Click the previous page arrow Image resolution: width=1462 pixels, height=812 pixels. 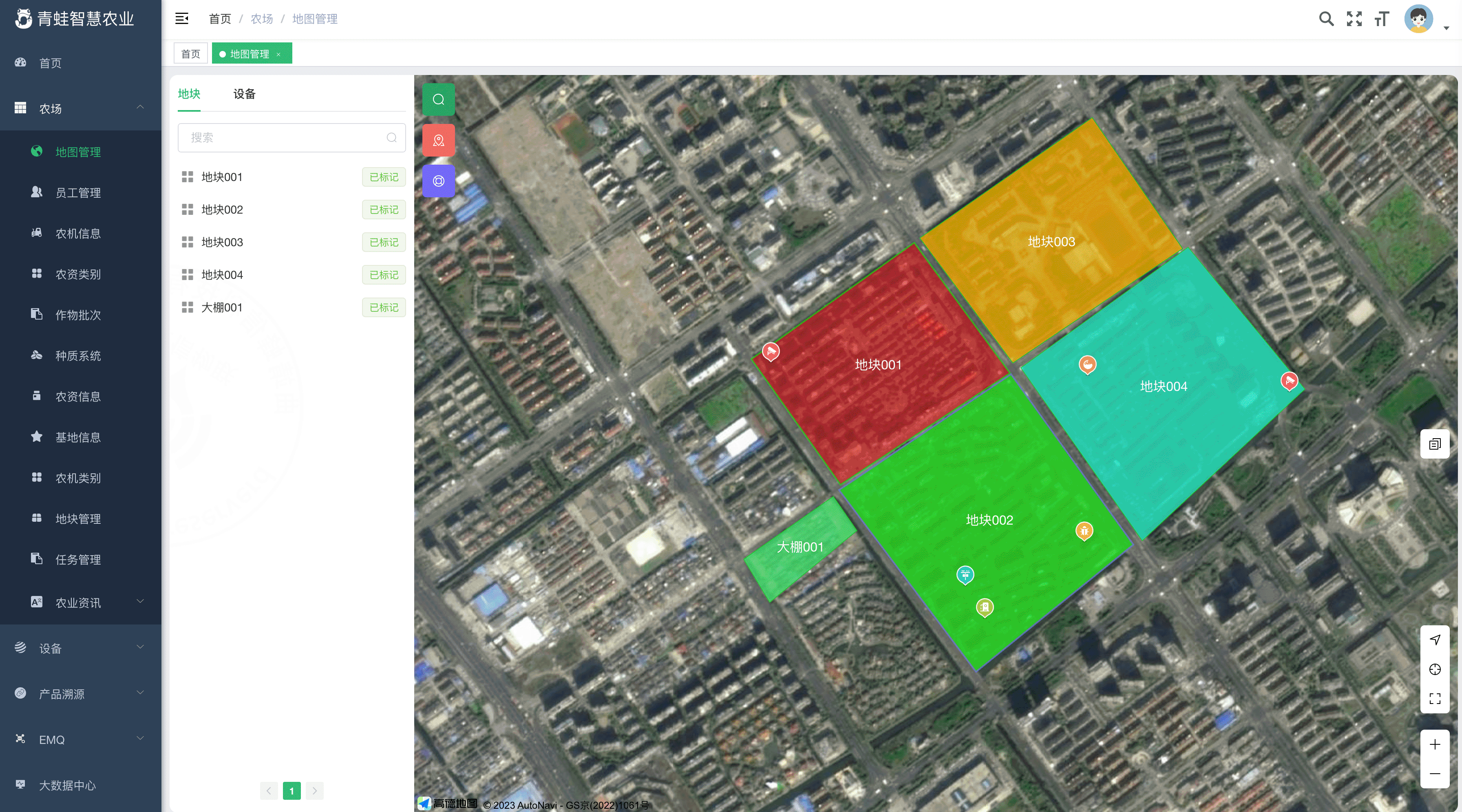tap(269, 790)
